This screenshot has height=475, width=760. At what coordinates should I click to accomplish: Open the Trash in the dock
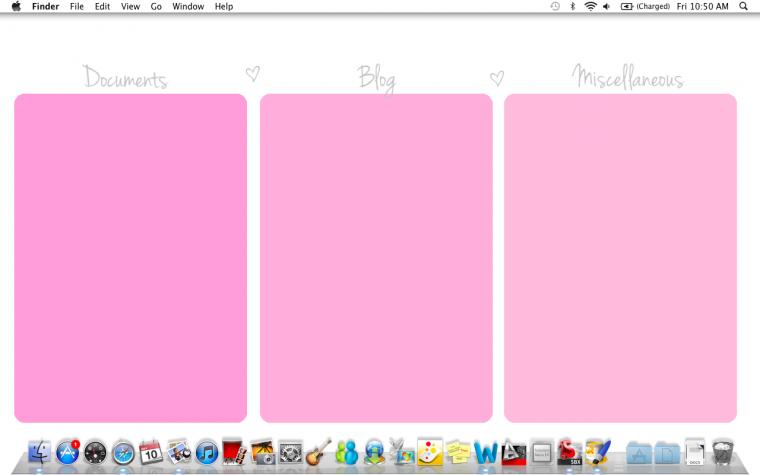723,452
